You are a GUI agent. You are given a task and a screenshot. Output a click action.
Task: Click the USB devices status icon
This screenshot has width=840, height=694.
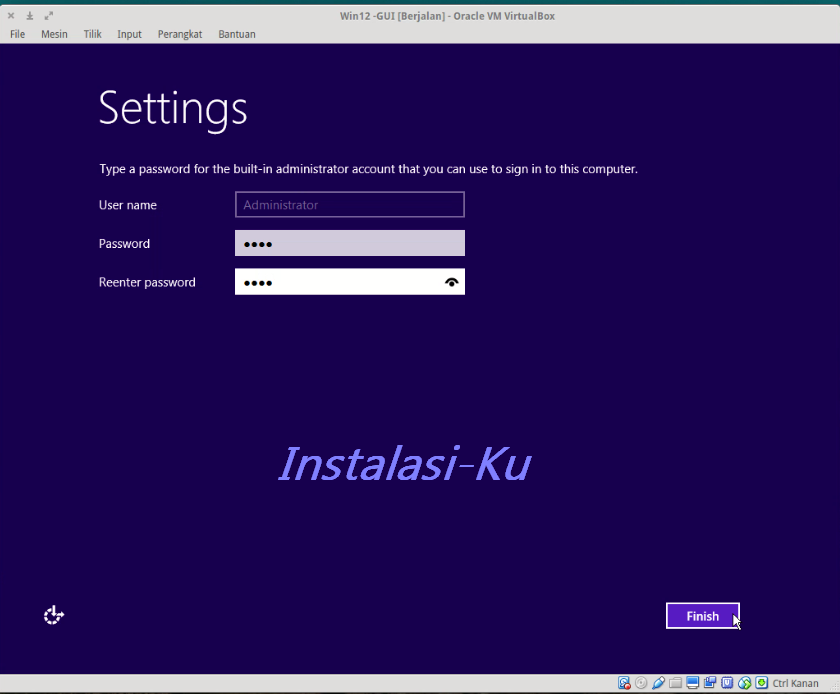pos(658,683)
